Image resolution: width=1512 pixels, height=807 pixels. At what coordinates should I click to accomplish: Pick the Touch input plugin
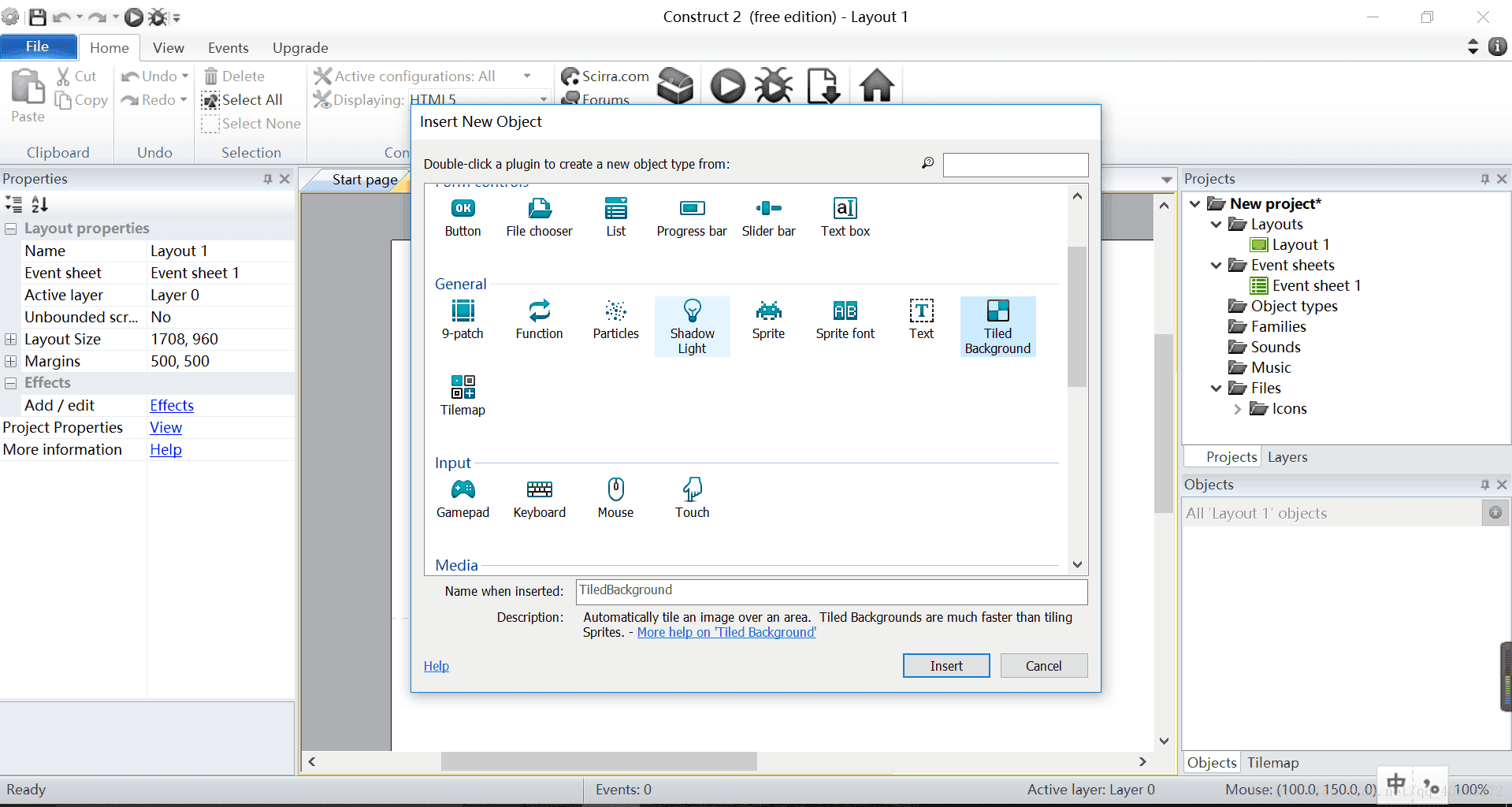692,498
